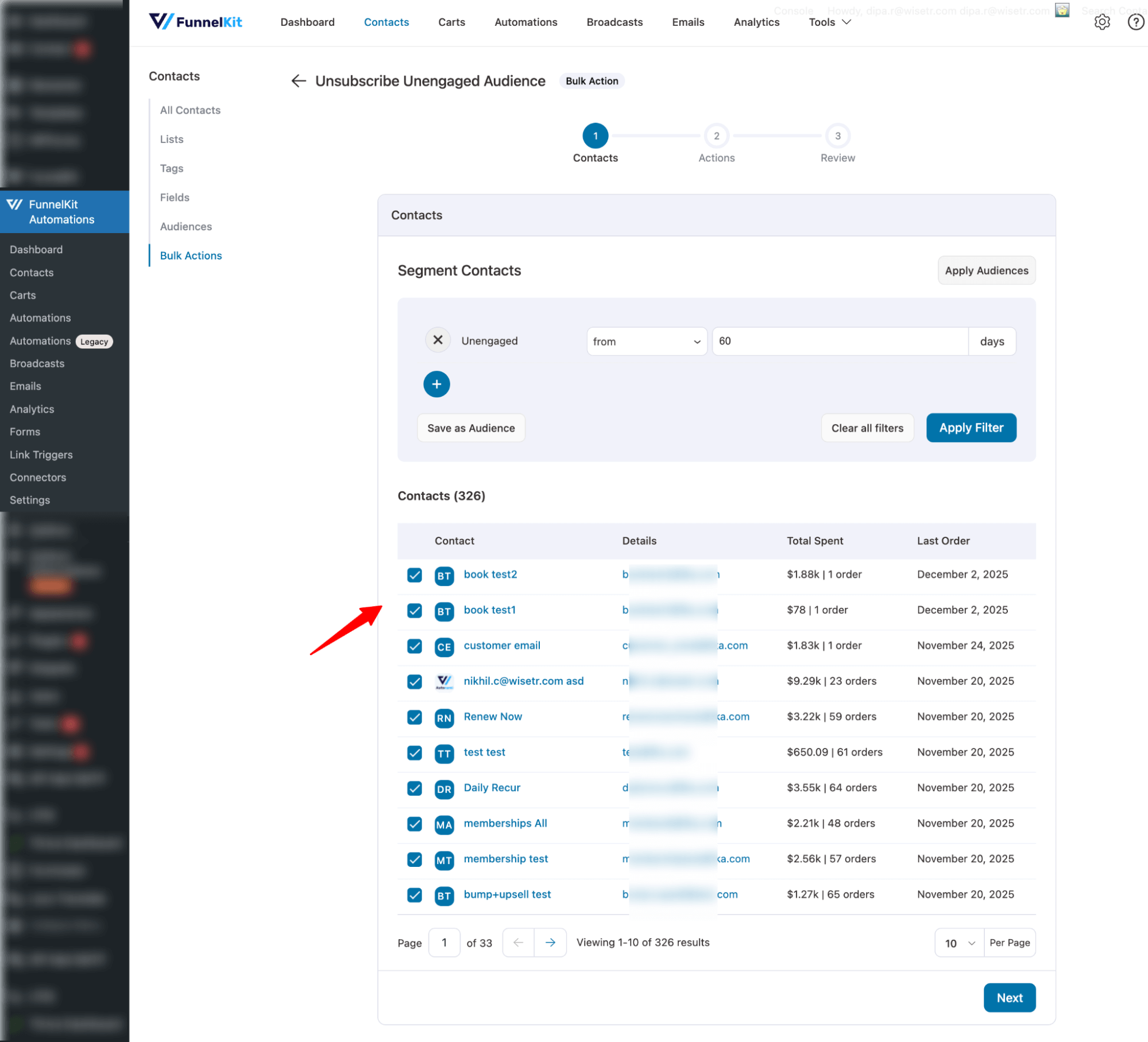Image resolution: width=1148 pixels, height=1042 pixels.
Task: Click the Apply Filter button
Action: coord(971,428)
